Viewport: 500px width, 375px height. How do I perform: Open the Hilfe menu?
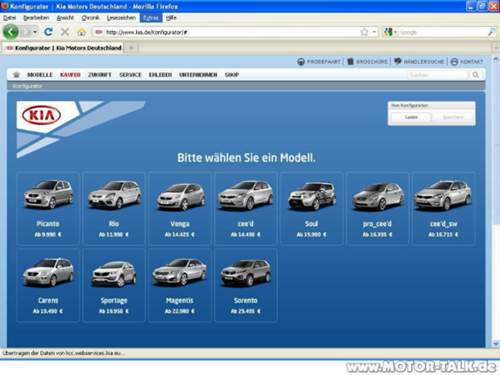click(x=171, y=18)
